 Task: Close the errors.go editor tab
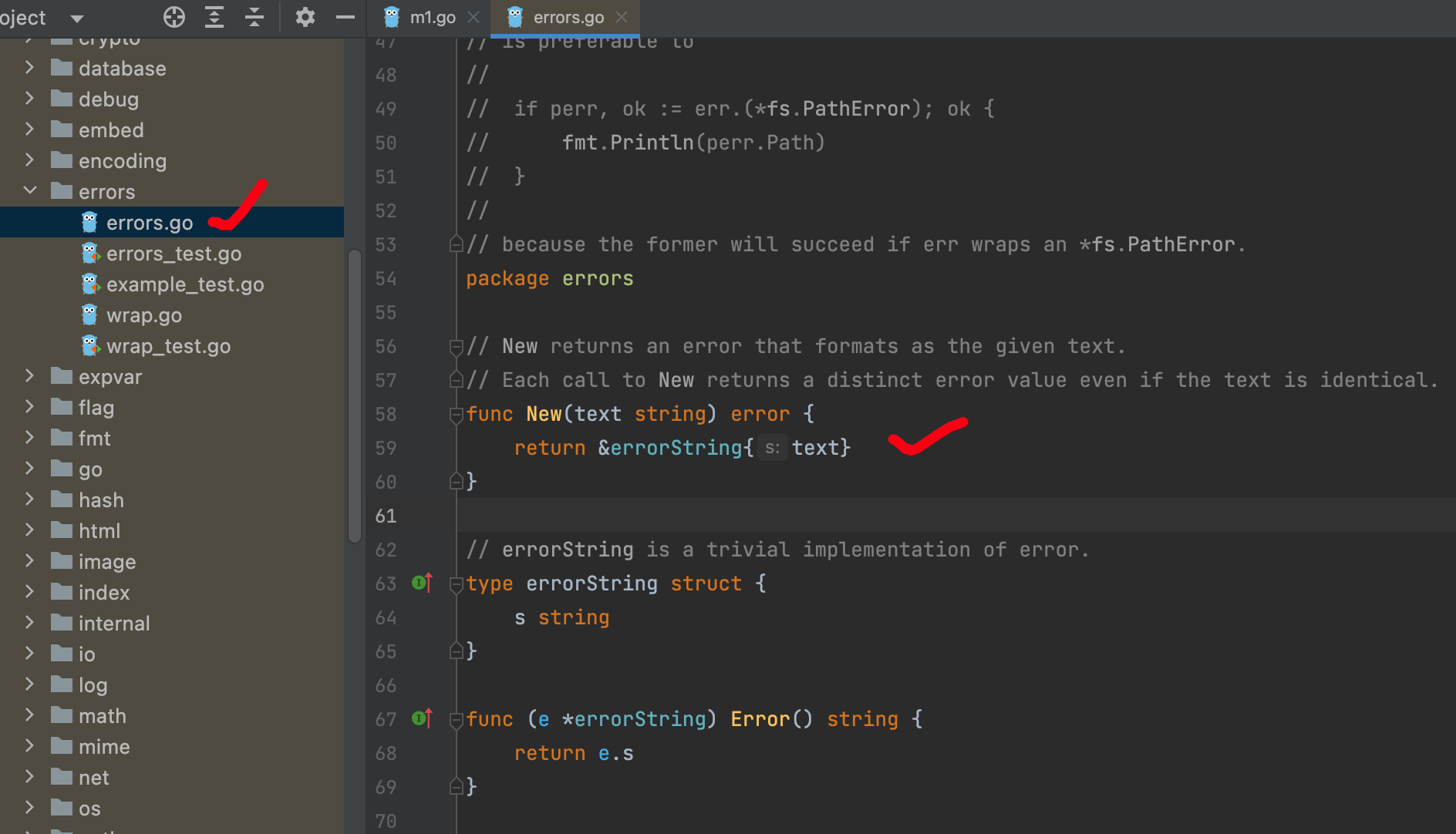[622, 17]
